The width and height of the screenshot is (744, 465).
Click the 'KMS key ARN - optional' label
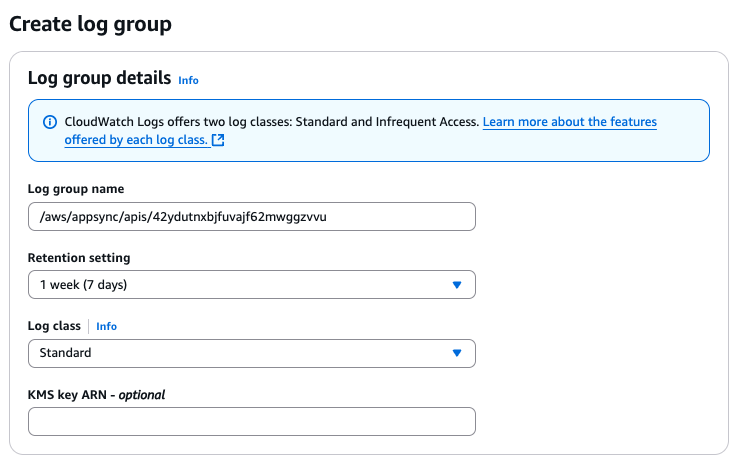pos(96,395)
